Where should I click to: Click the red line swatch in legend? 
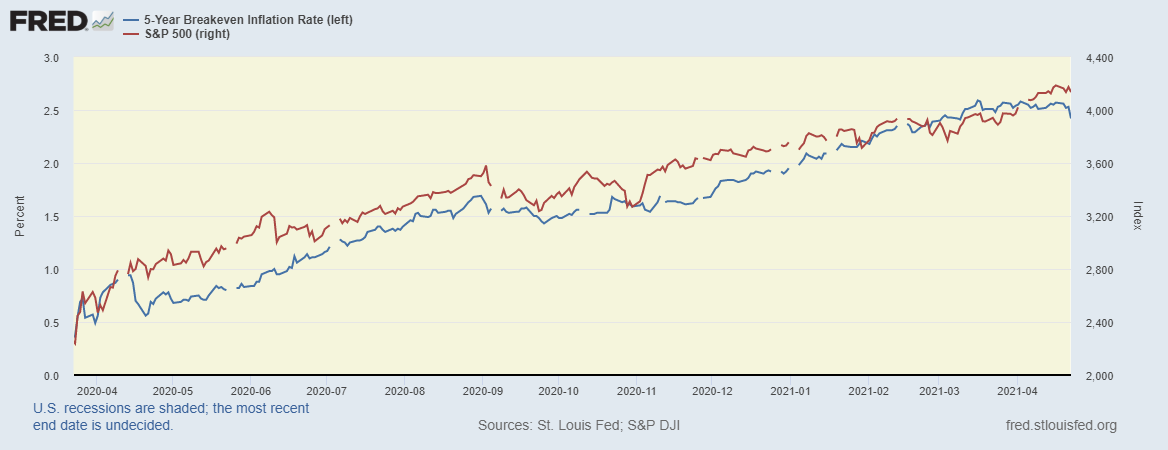tap(129, 35)
